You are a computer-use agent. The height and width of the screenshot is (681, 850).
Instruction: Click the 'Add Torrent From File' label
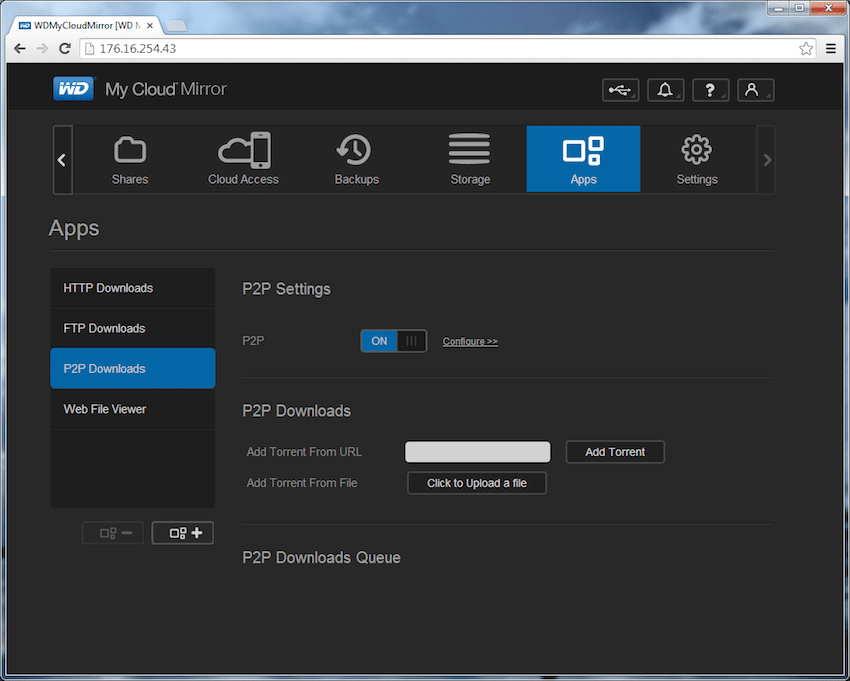click(x=302, y=483)
